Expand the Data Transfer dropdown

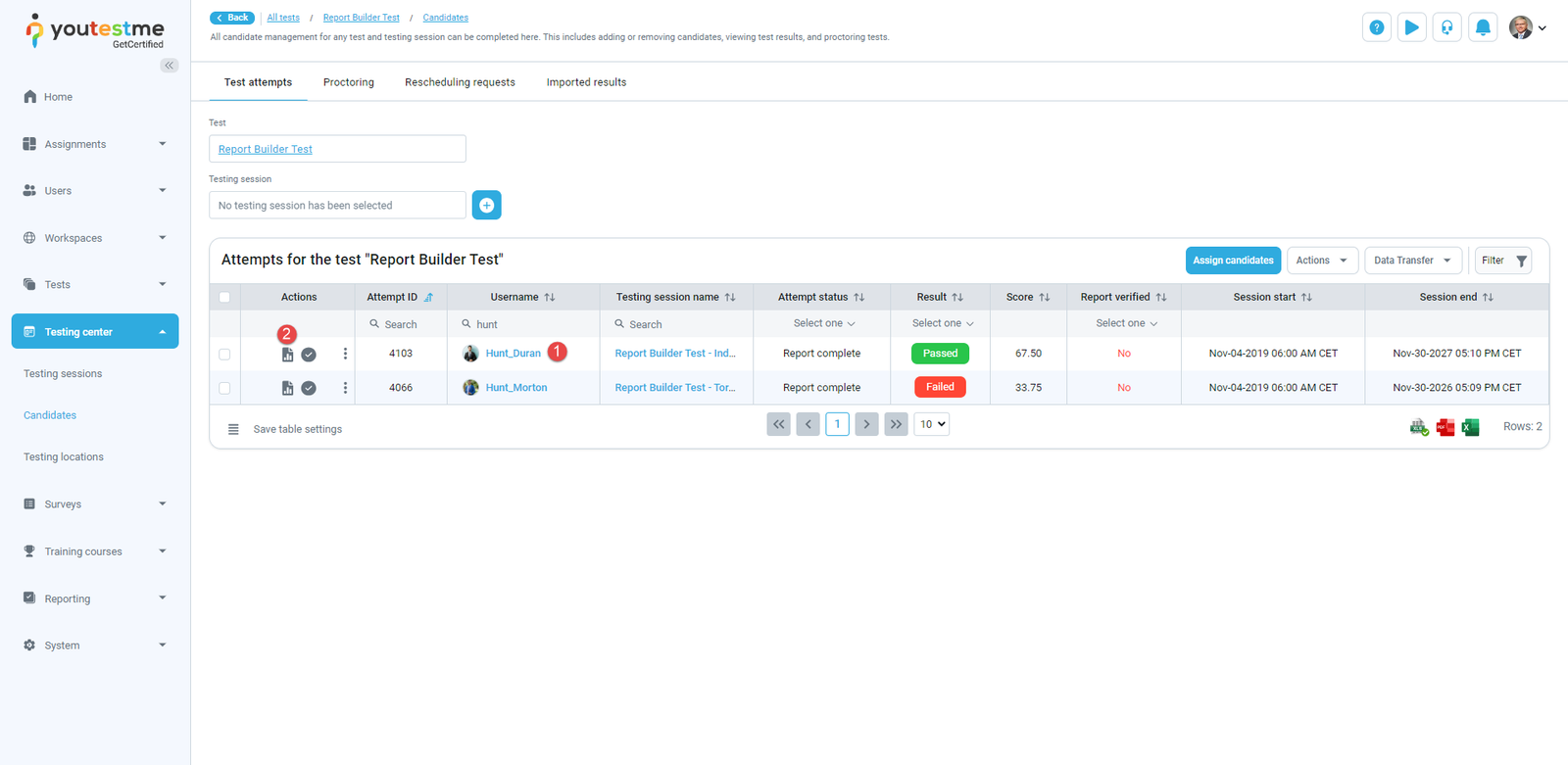tap(1412, 261)
